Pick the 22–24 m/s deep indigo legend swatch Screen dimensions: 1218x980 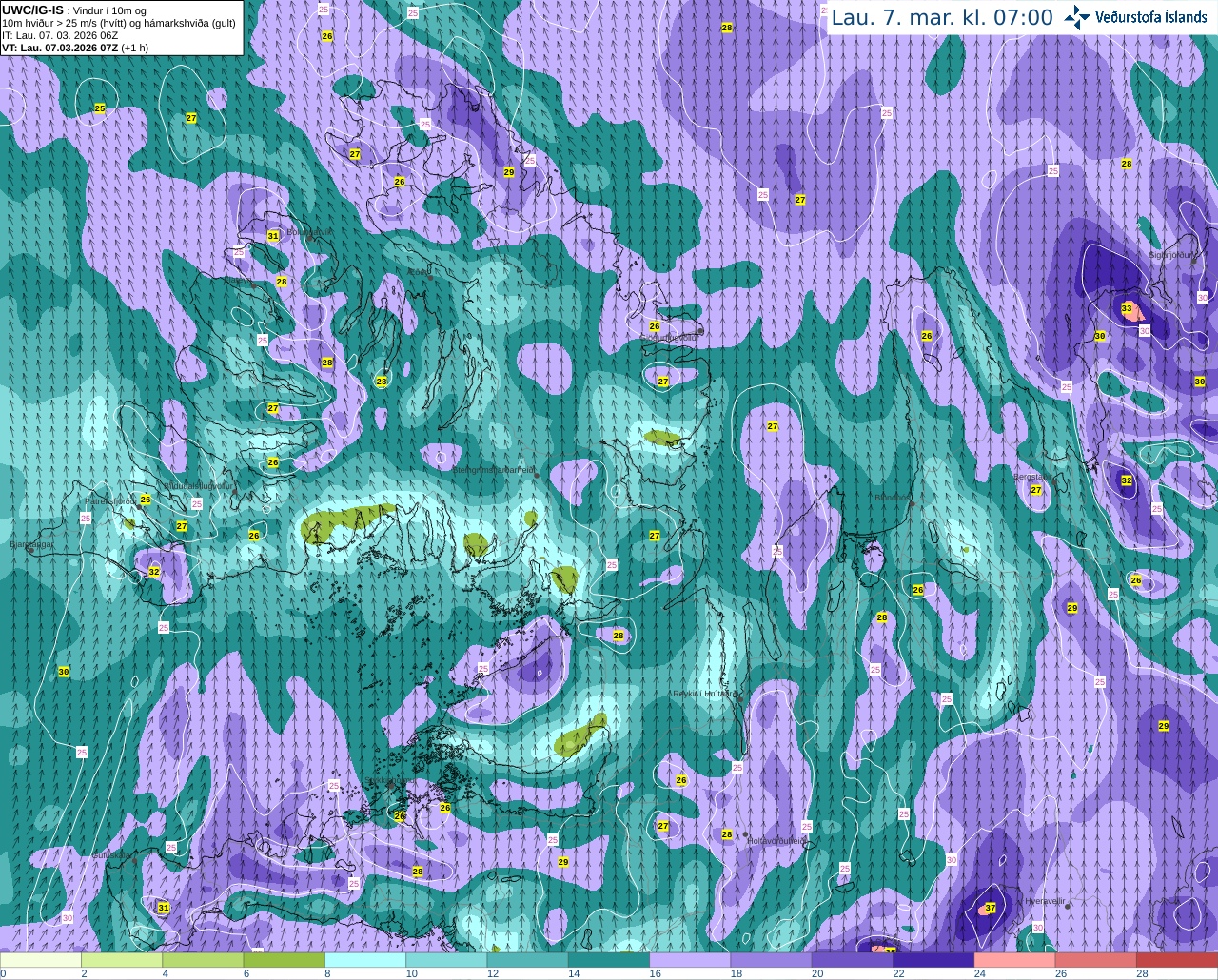click(x=933, y=960)
